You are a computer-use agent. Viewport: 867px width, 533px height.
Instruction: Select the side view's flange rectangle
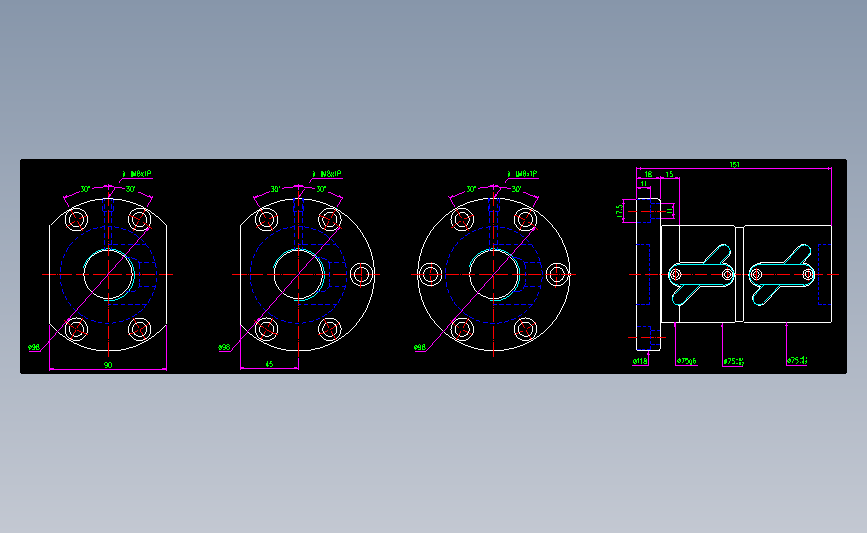click(x=648, y=274)
